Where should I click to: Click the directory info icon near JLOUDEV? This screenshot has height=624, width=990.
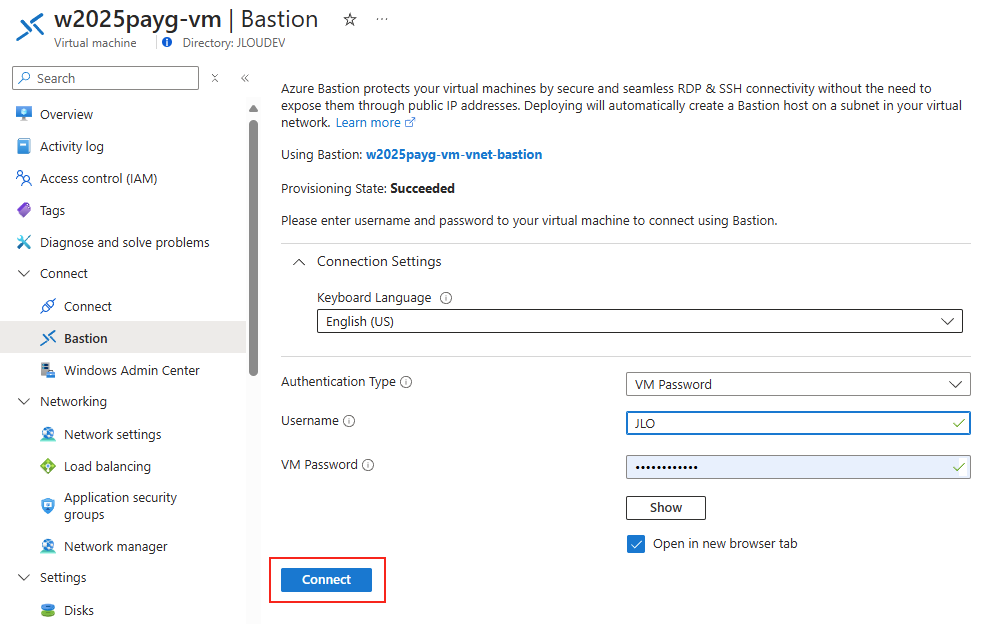point(167,42)
